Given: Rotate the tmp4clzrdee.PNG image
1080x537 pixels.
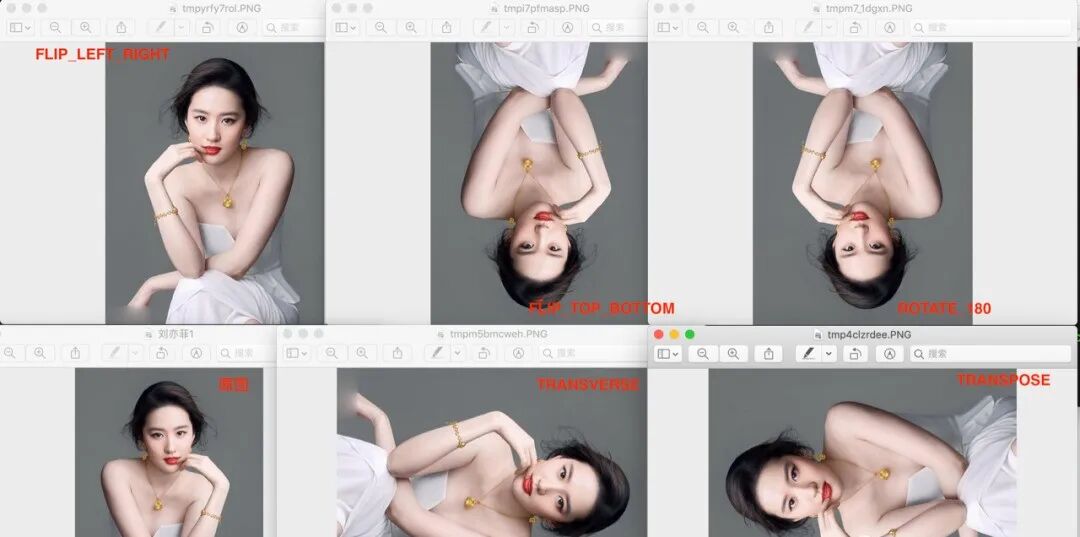Looking at the screenshot, I should click(x=855, y=354).
